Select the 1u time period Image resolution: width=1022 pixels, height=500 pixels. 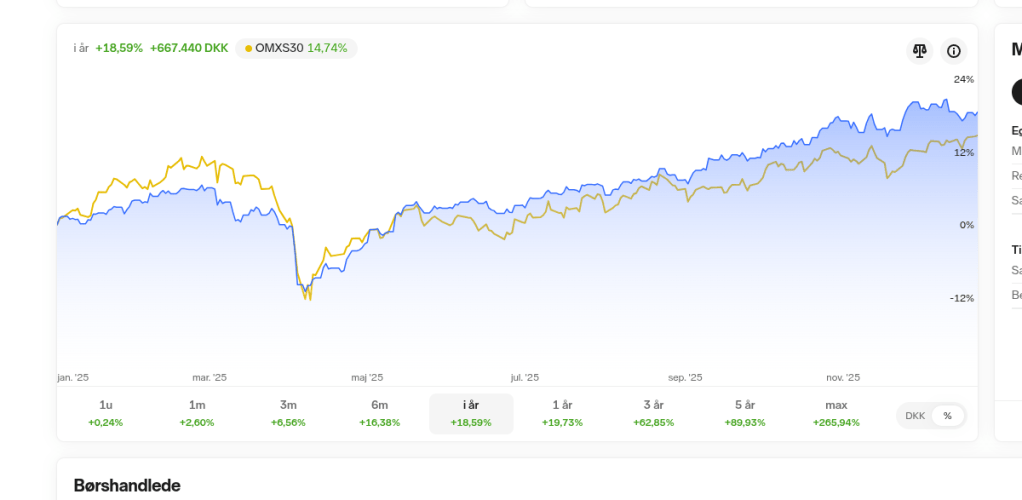point(105,413)
